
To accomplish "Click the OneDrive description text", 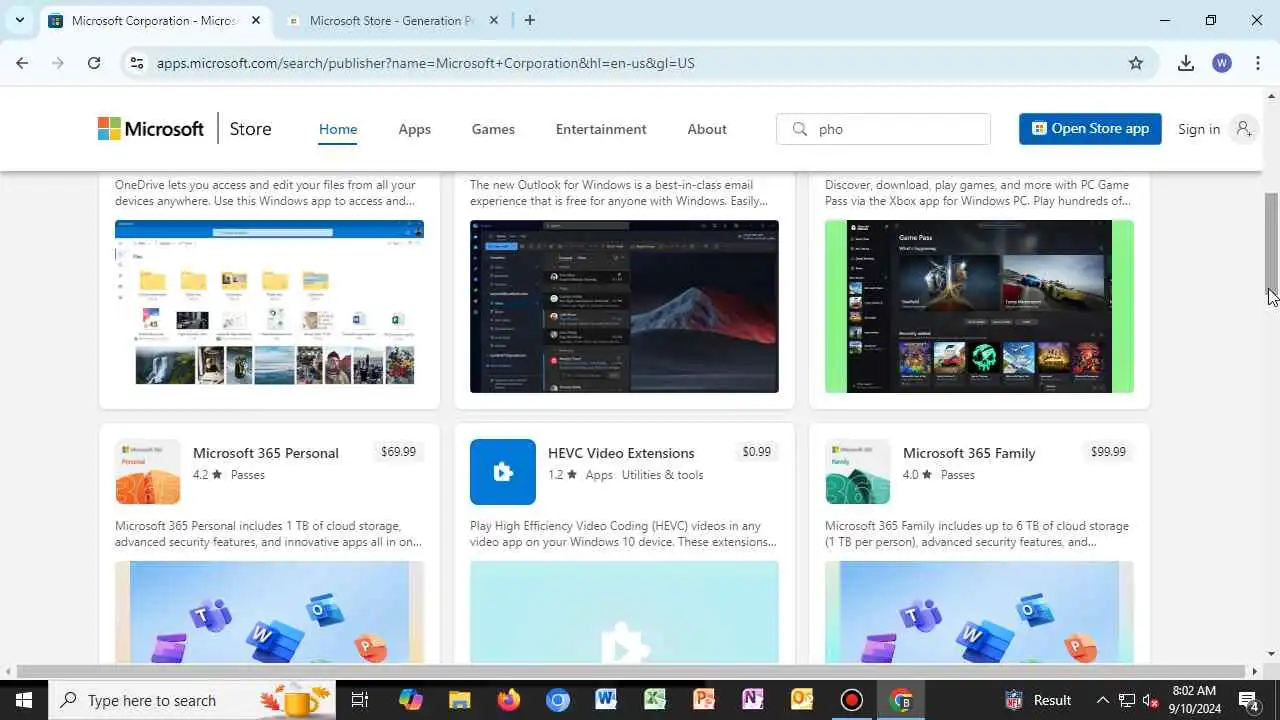I will (x=265, y=193).
